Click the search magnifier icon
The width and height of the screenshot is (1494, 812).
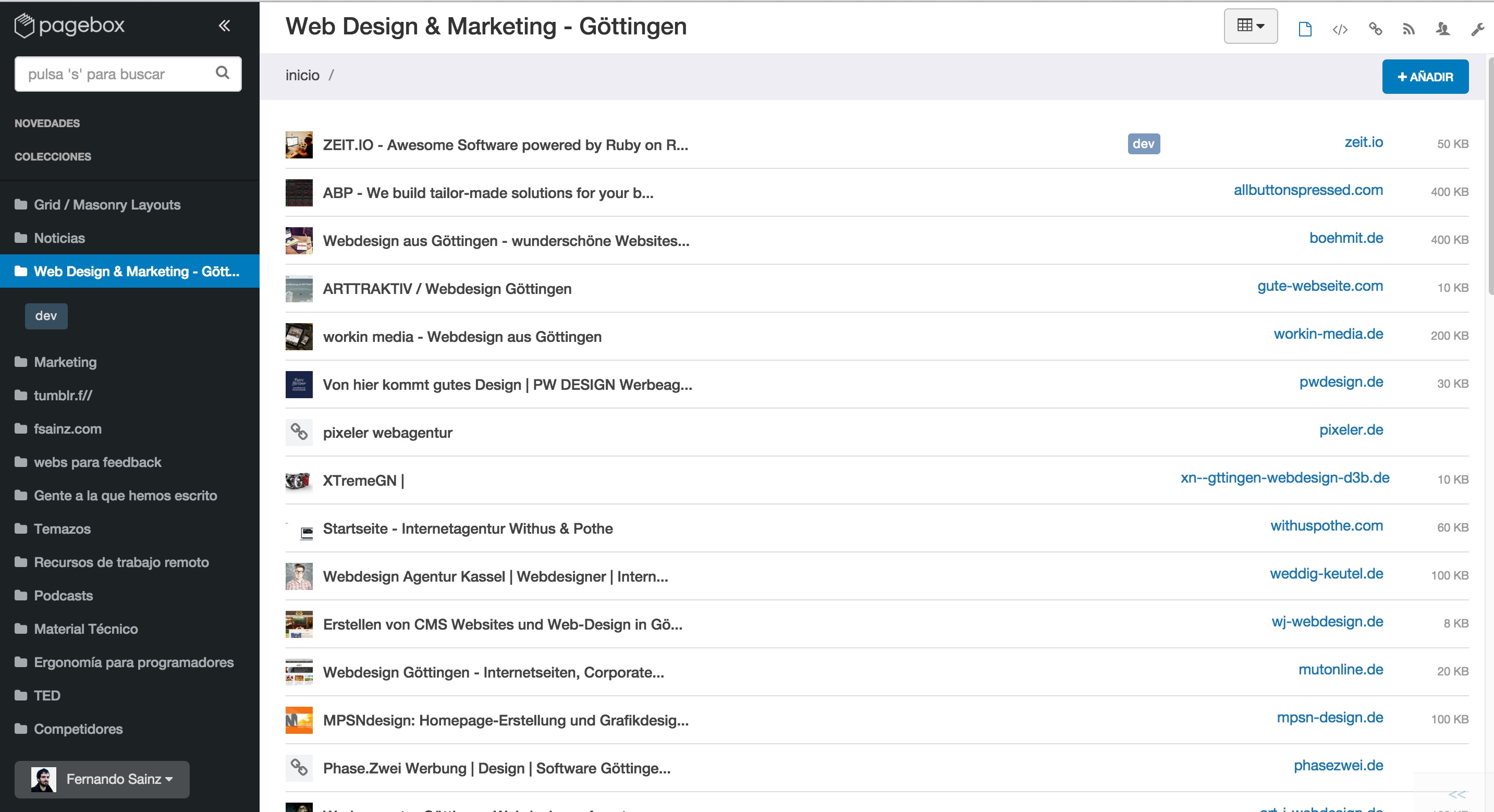[222, 73]
